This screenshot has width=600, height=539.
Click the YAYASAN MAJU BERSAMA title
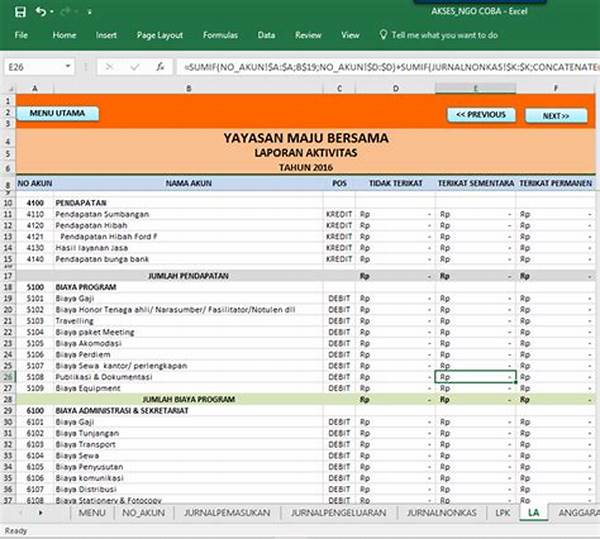[x=306, y=138]
